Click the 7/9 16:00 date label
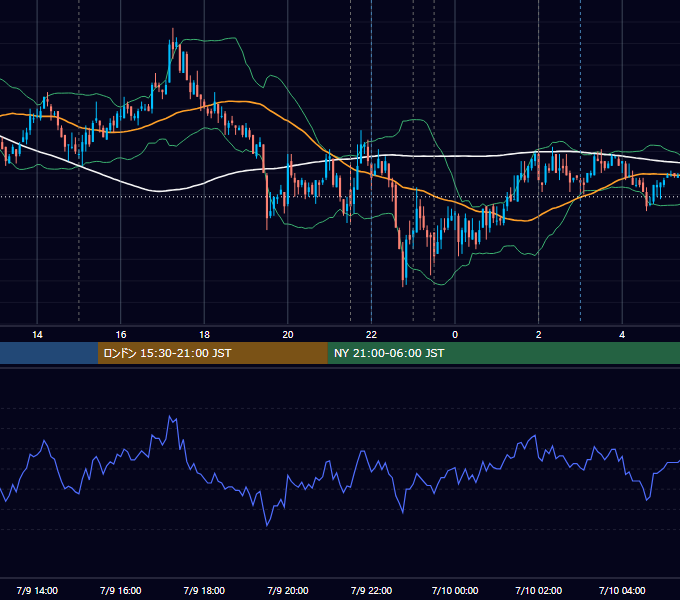The image size is (680, 600). click(121, 590)
